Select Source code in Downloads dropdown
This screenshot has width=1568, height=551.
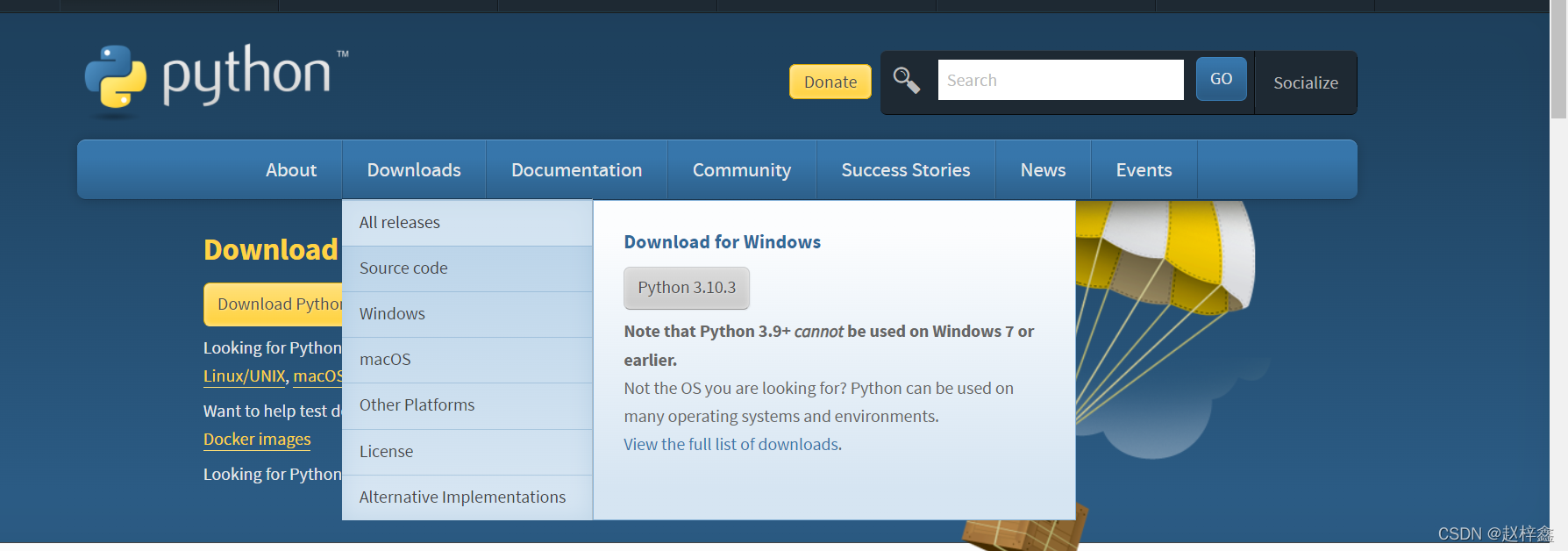467,268
